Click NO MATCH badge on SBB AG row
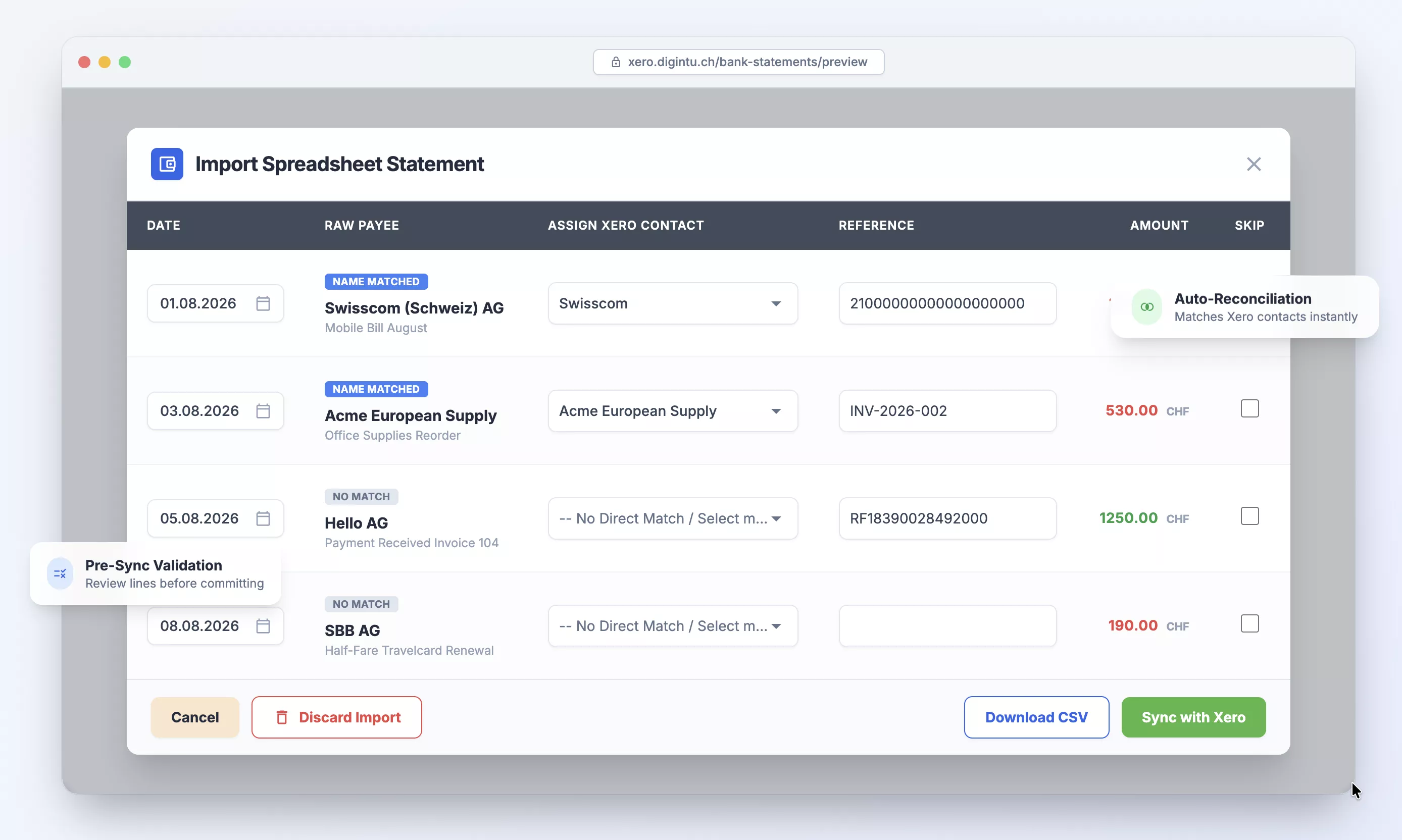The width and height of the screenshot is (1402, 840). pos(361,604)
